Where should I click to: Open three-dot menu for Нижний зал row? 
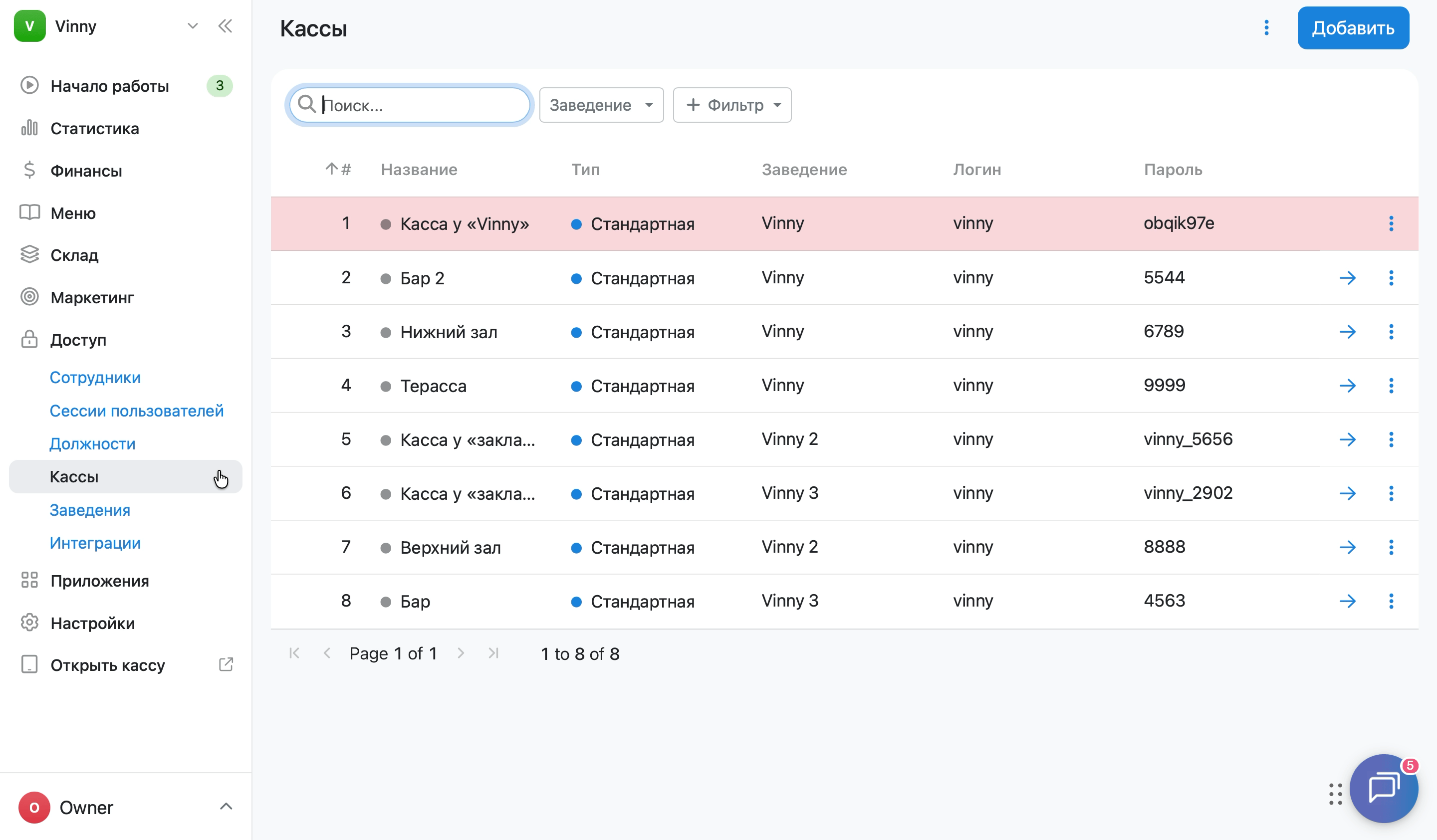tap(1391, 332)
